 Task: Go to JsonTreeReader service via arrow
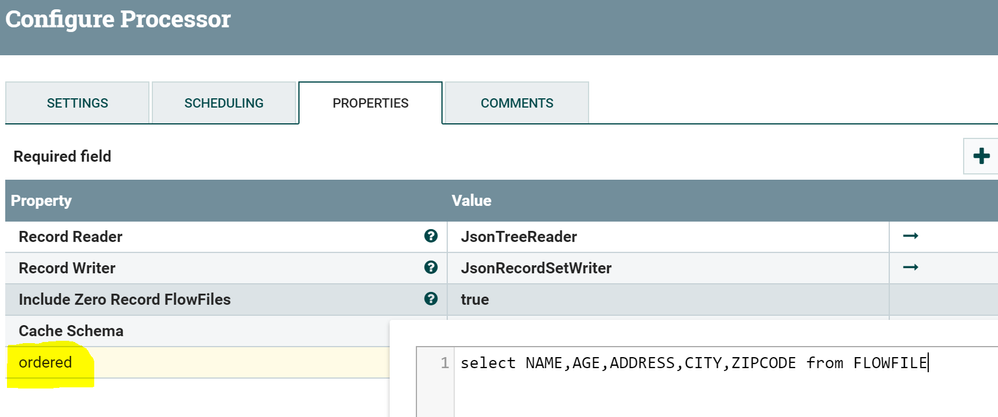910,237
